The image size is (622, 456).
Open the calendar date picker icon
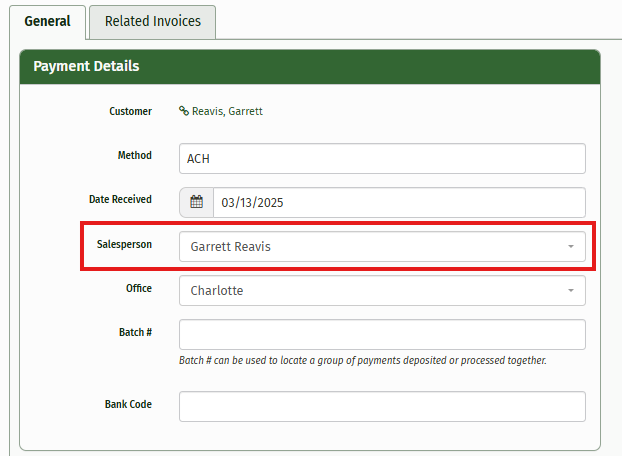coord(196,202)
